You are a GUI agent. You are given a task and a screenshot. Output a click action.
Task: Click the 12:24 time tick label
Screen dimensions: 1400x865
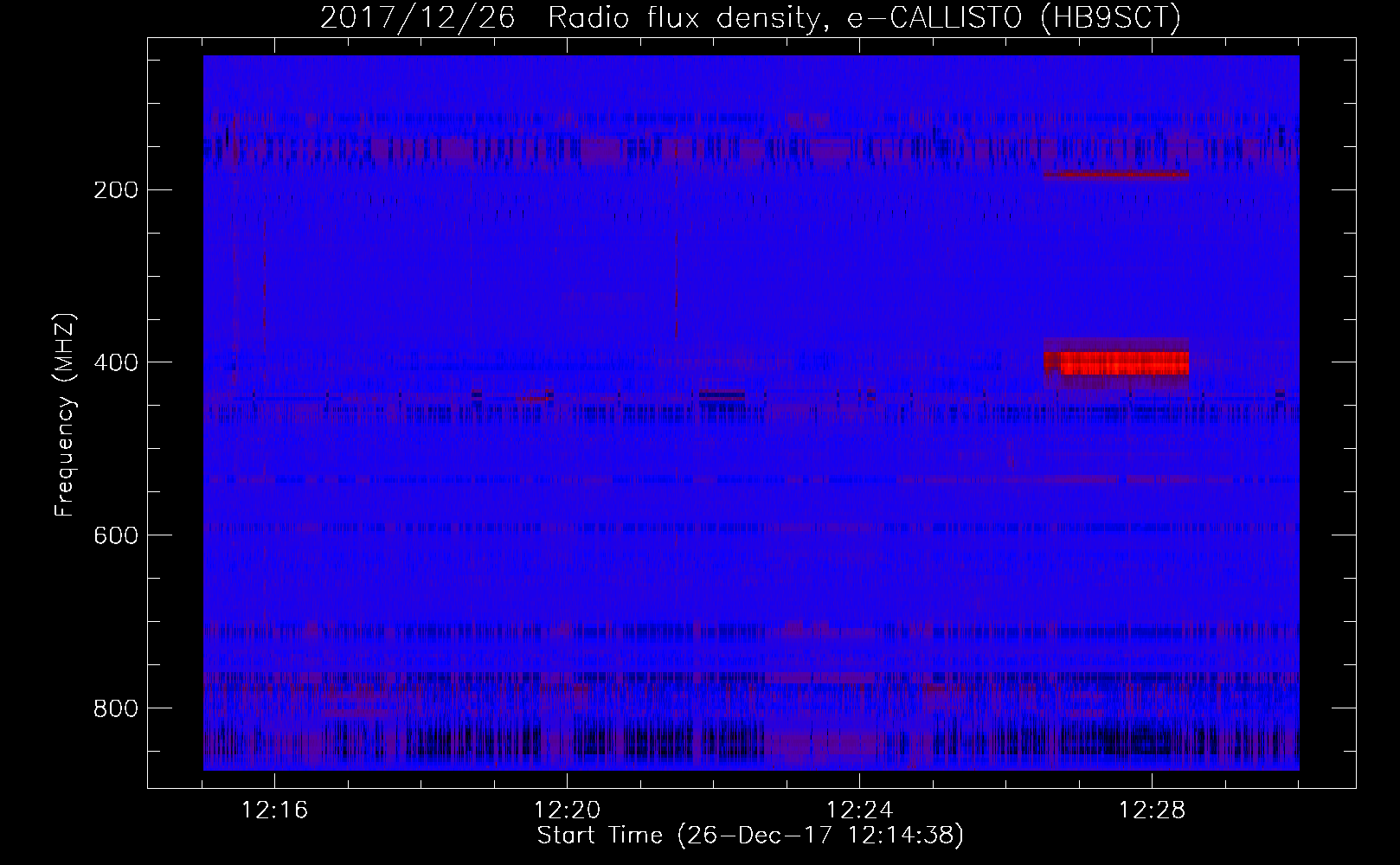point(860,811)
